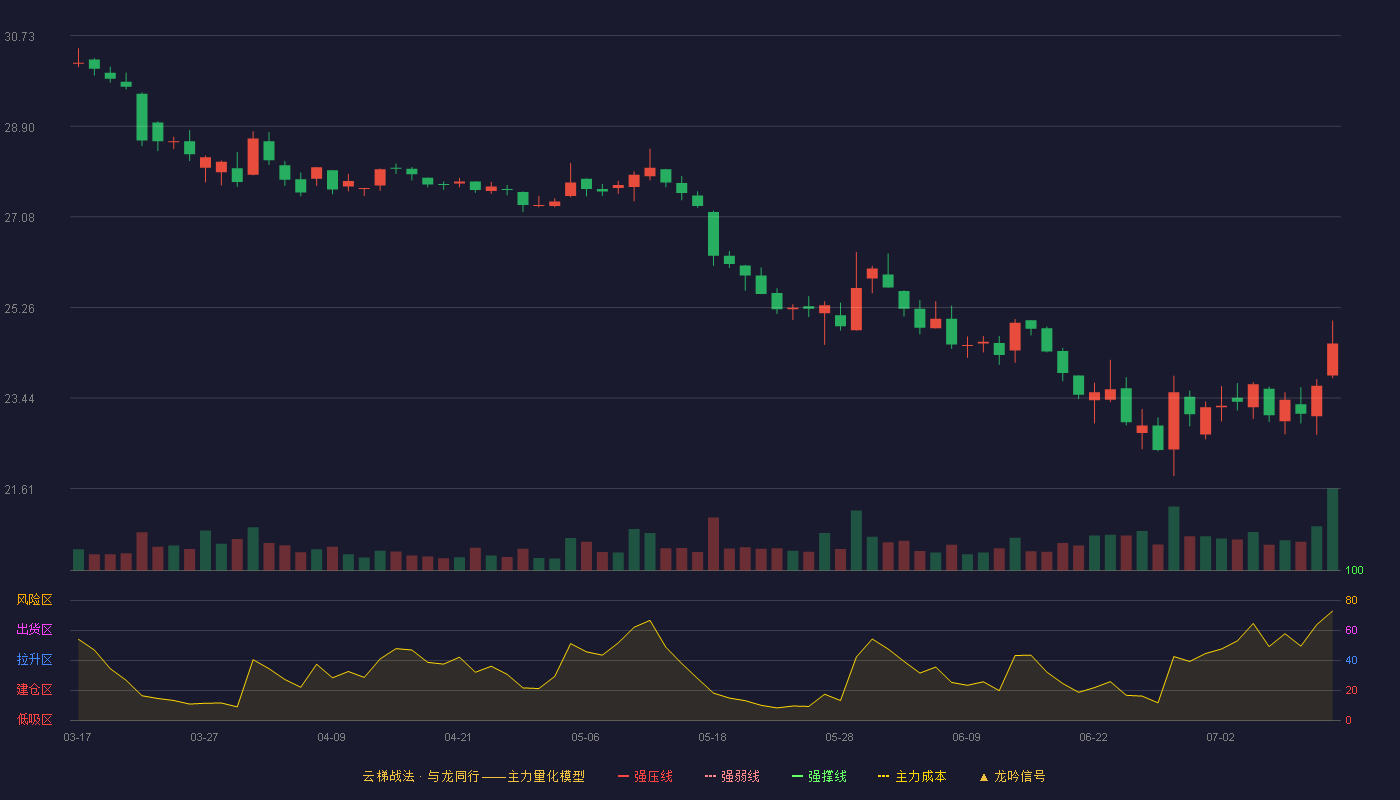This screenshot has height=800, width=1400.
Task: Select the 强压线 legend label
Action: click(x=653, y=776)
